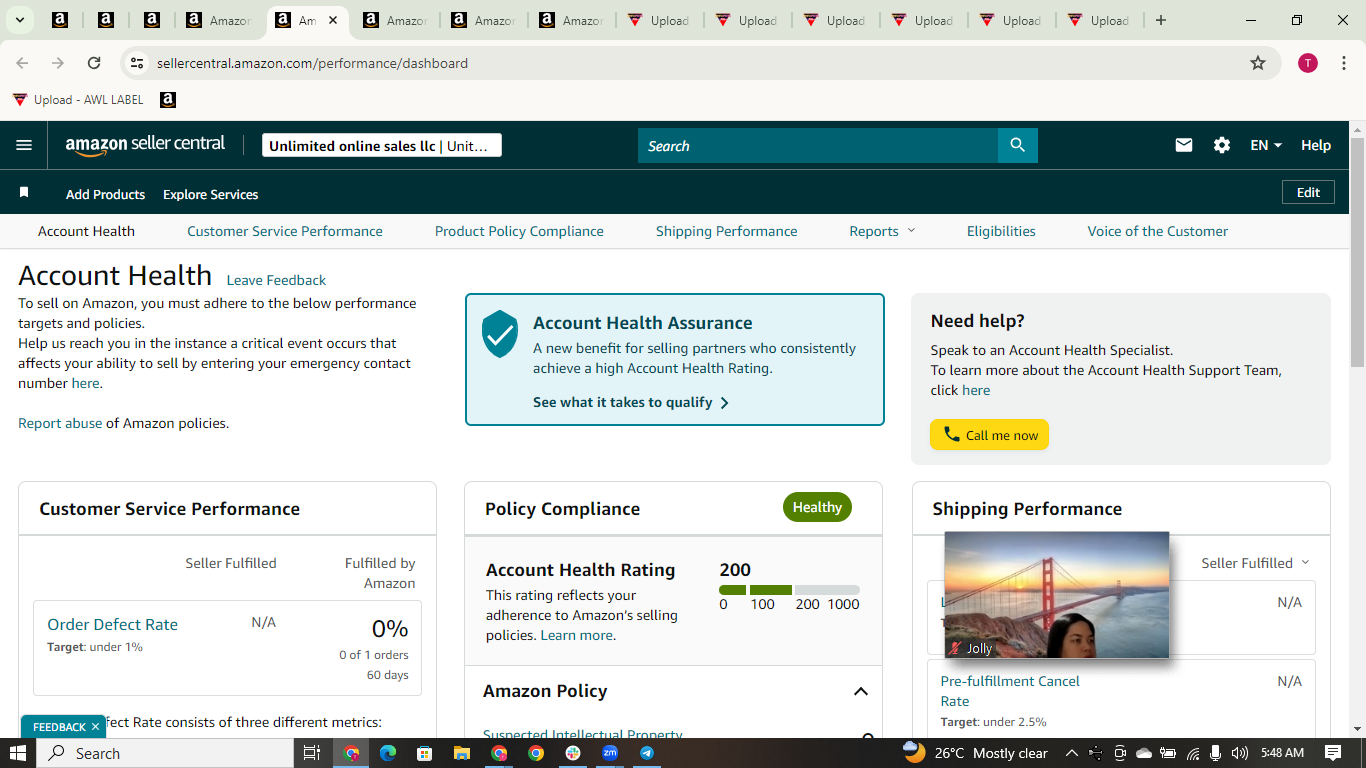Show hidden system tray icons

coord(1071,753)
